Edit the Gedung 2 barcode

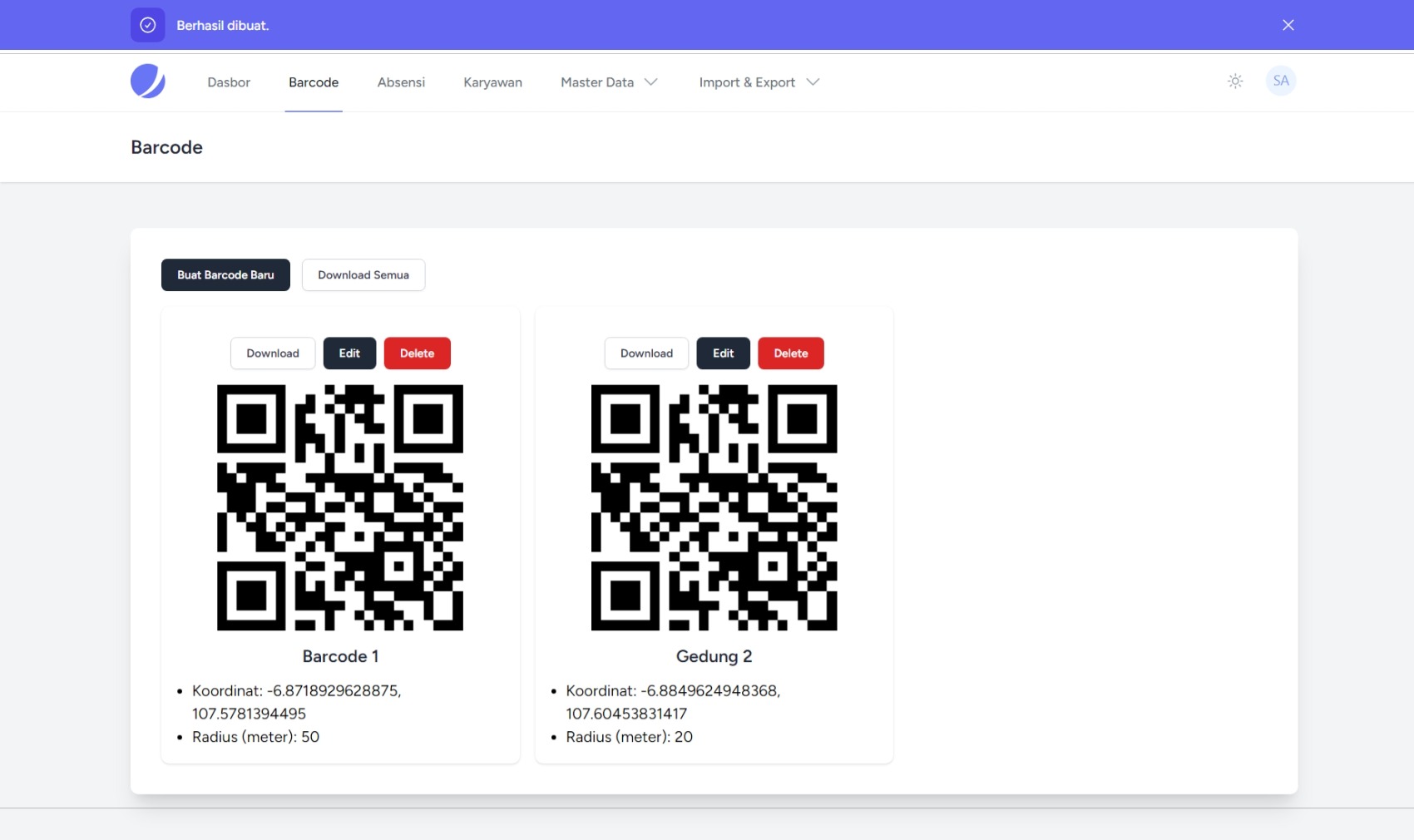click(x=723, y=353)
